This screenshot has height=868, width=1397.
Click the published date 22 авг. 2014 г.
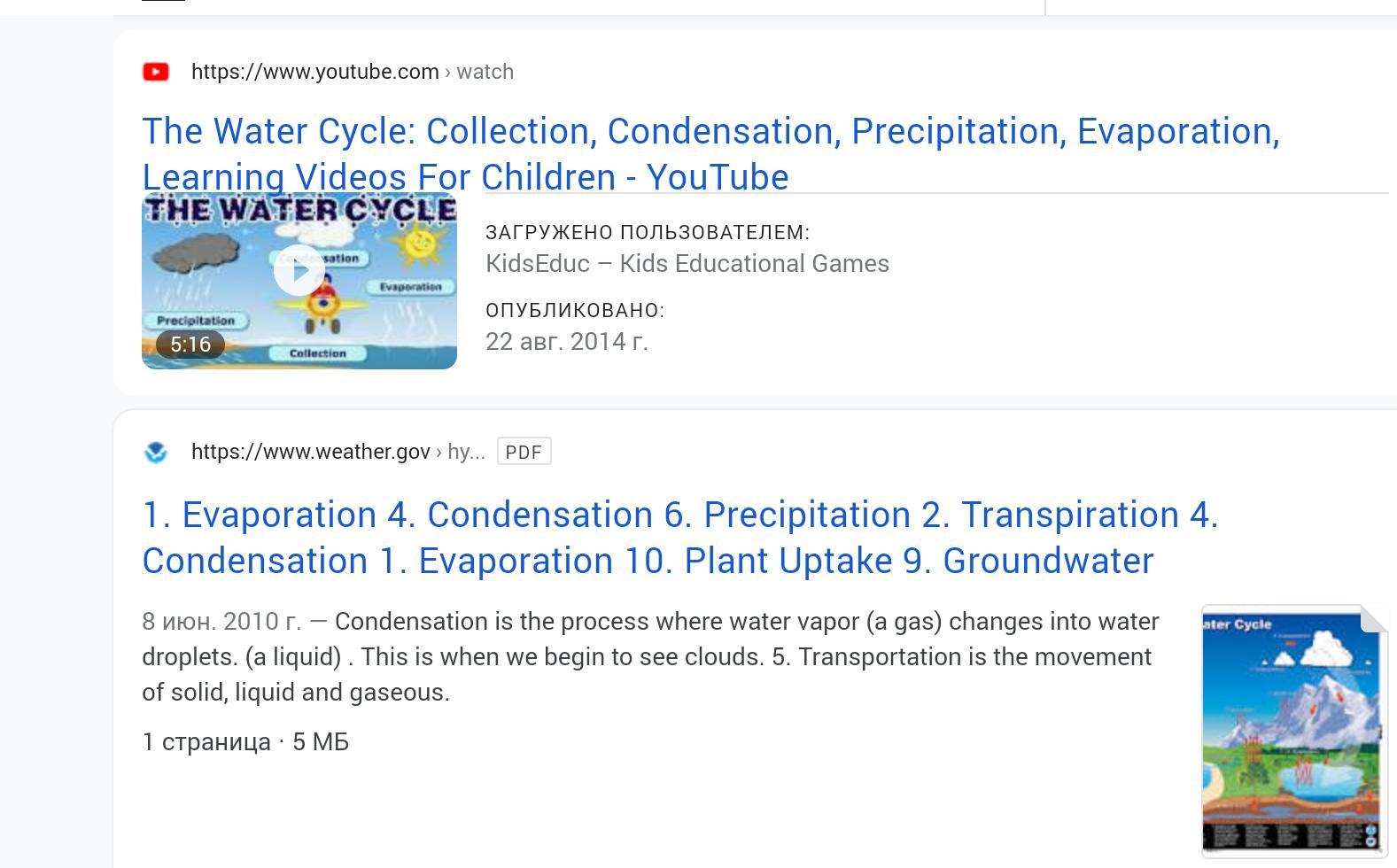[x=566, y=342]
